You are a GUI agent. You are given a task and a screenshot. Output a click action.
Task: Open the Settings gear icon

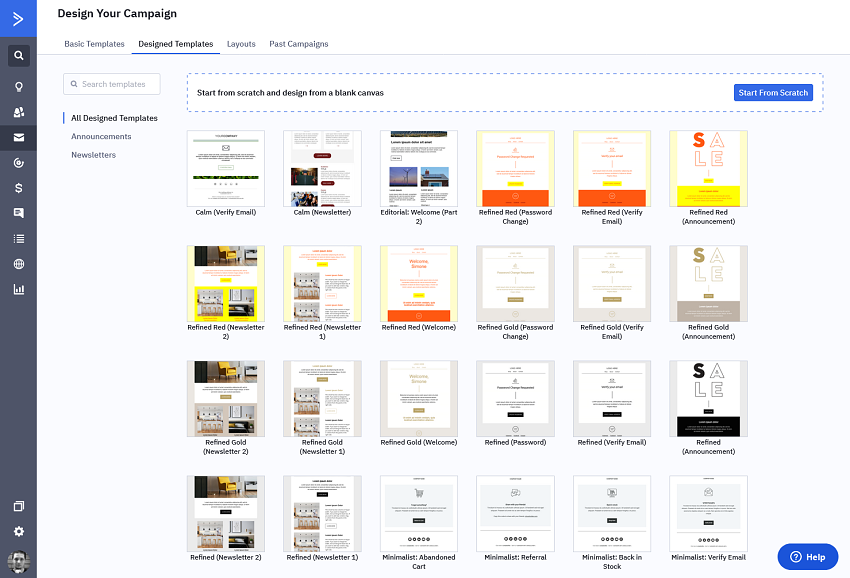click(18, 531)
